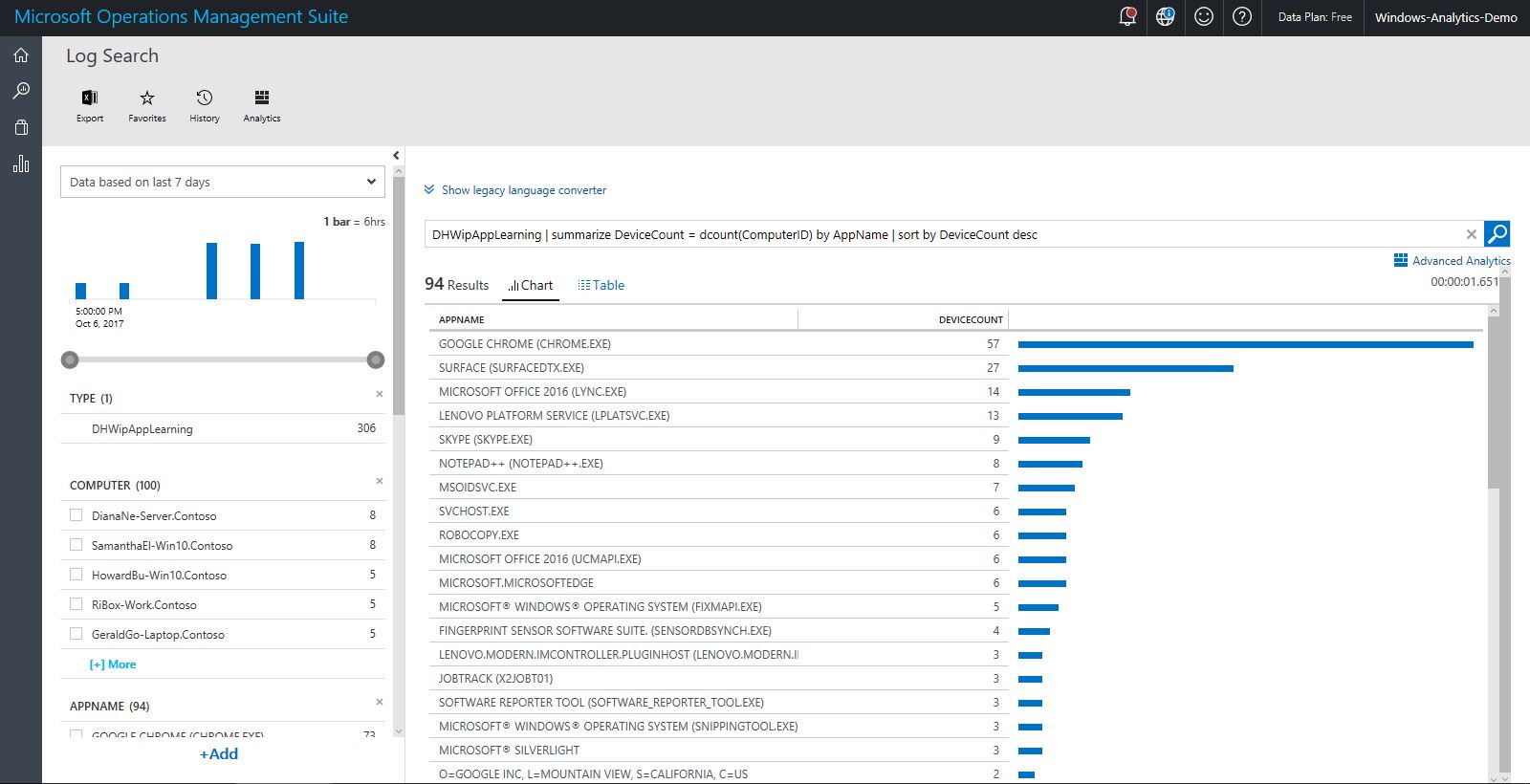
Task: Open the notifications bell icon
Action: tap(1127, 16)
